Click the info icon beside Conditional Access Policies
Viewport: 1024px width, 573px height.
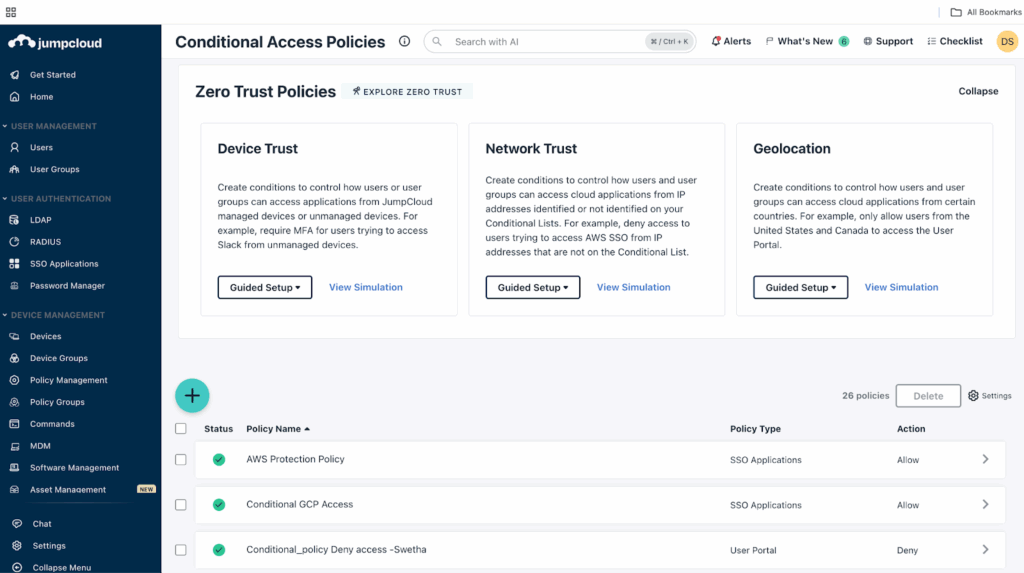404,41
